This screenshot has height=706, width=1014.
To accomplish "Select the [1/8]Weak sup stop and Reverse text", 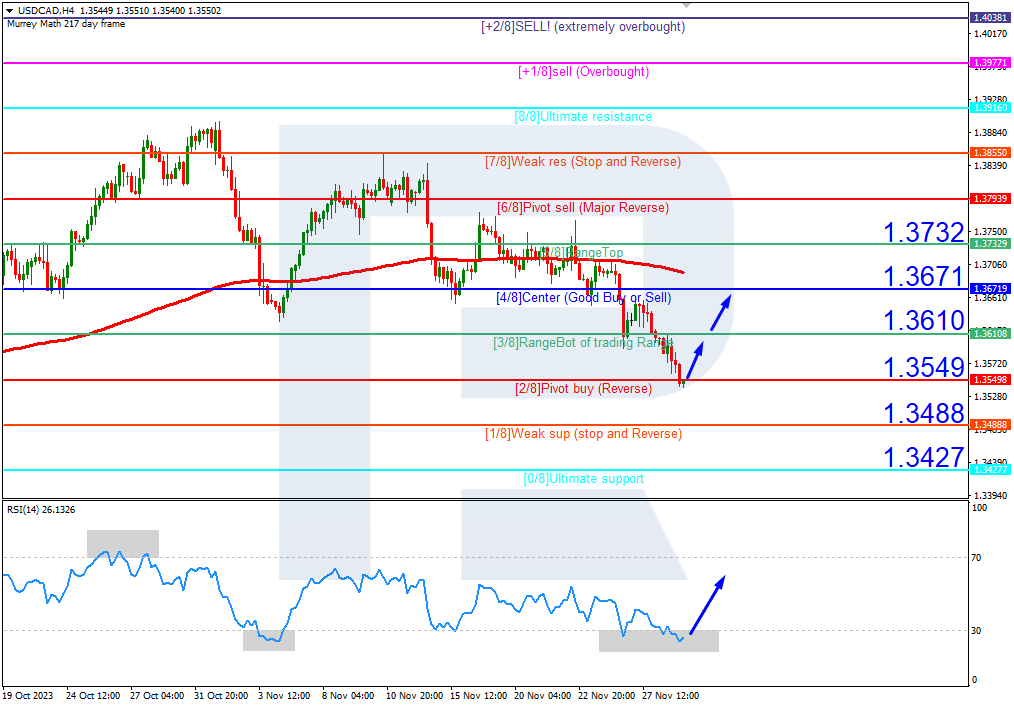I will [x=583, y=433].
